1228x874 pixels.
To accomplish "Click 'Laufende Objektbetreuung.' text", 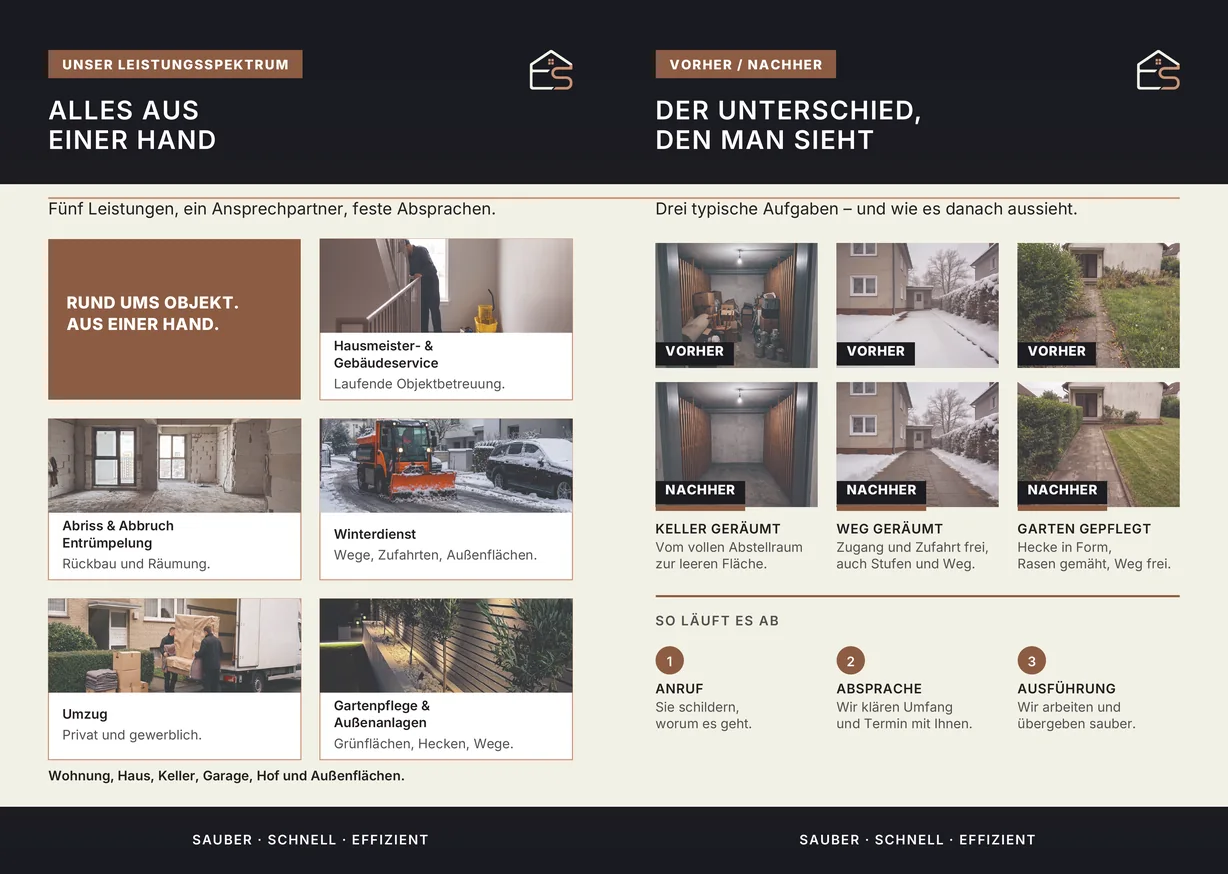I will coord(419,384).
